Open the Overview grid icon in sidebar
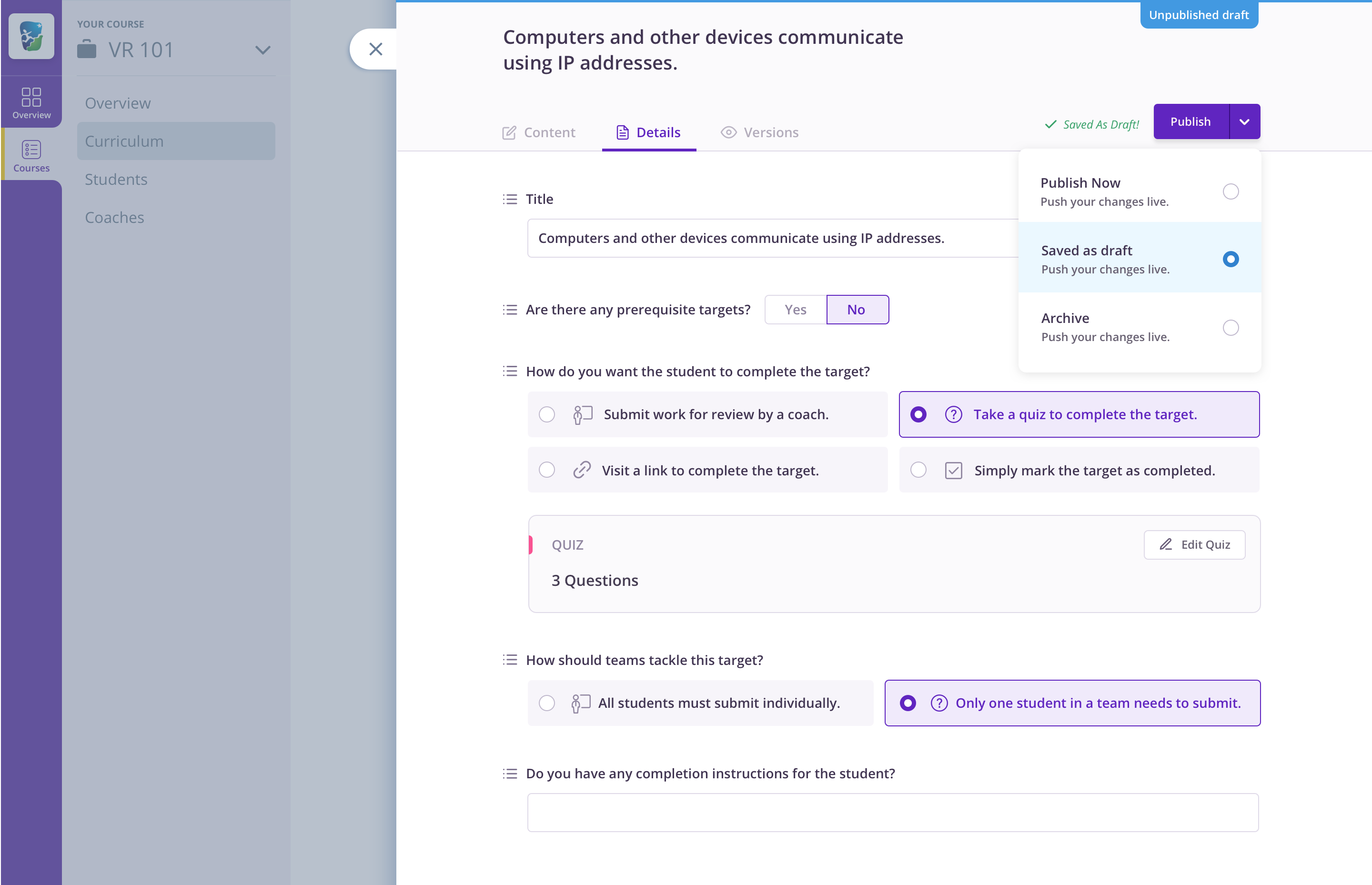 tap(31, 97)
